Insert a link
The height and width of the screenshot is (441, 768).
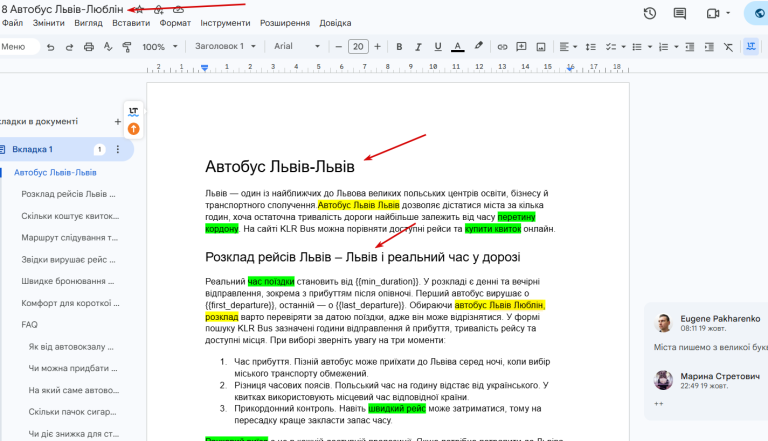point(502,47)
